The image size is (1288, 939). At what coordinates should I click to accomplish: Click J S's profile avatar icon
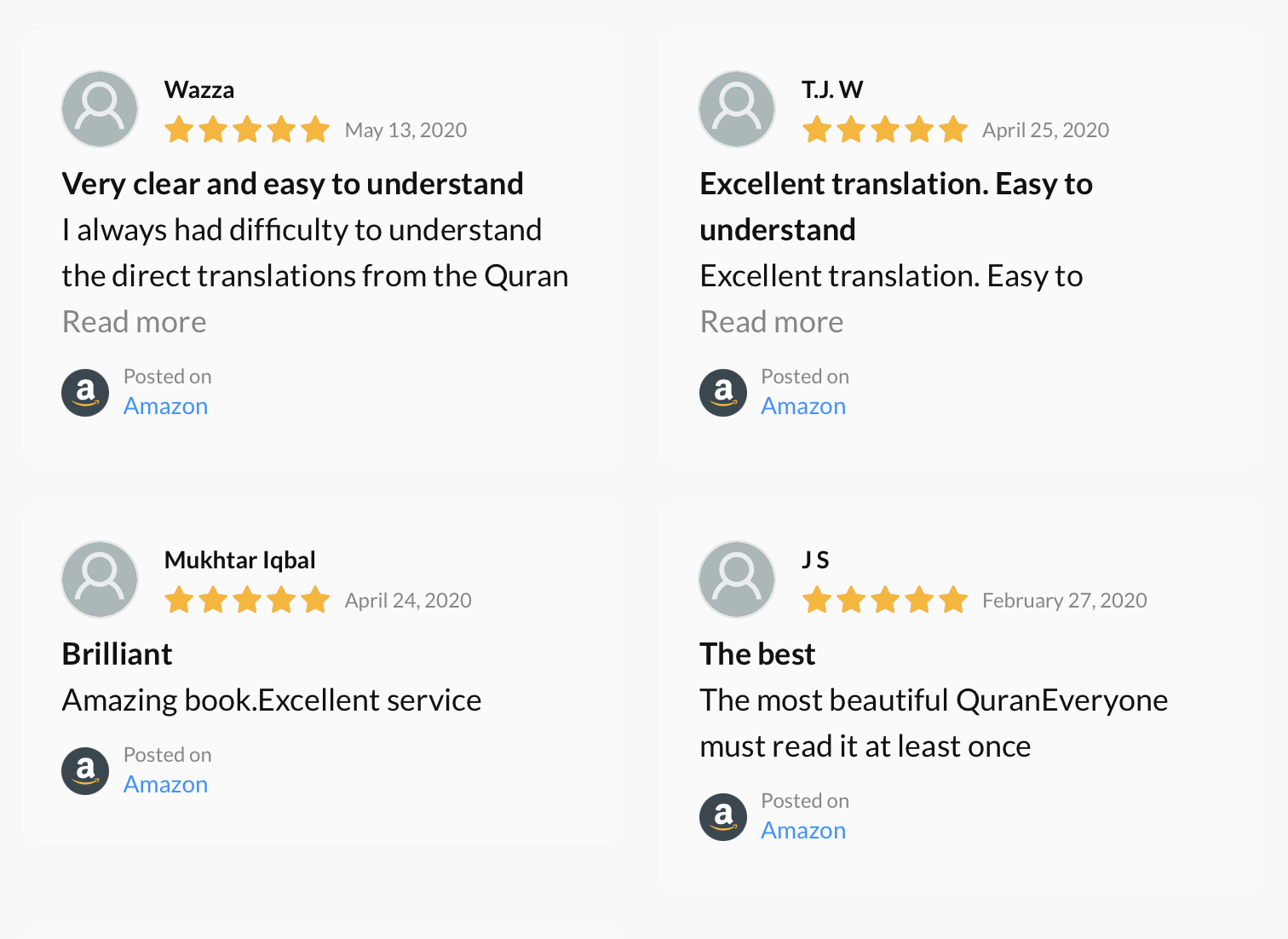tap(737, 579)
